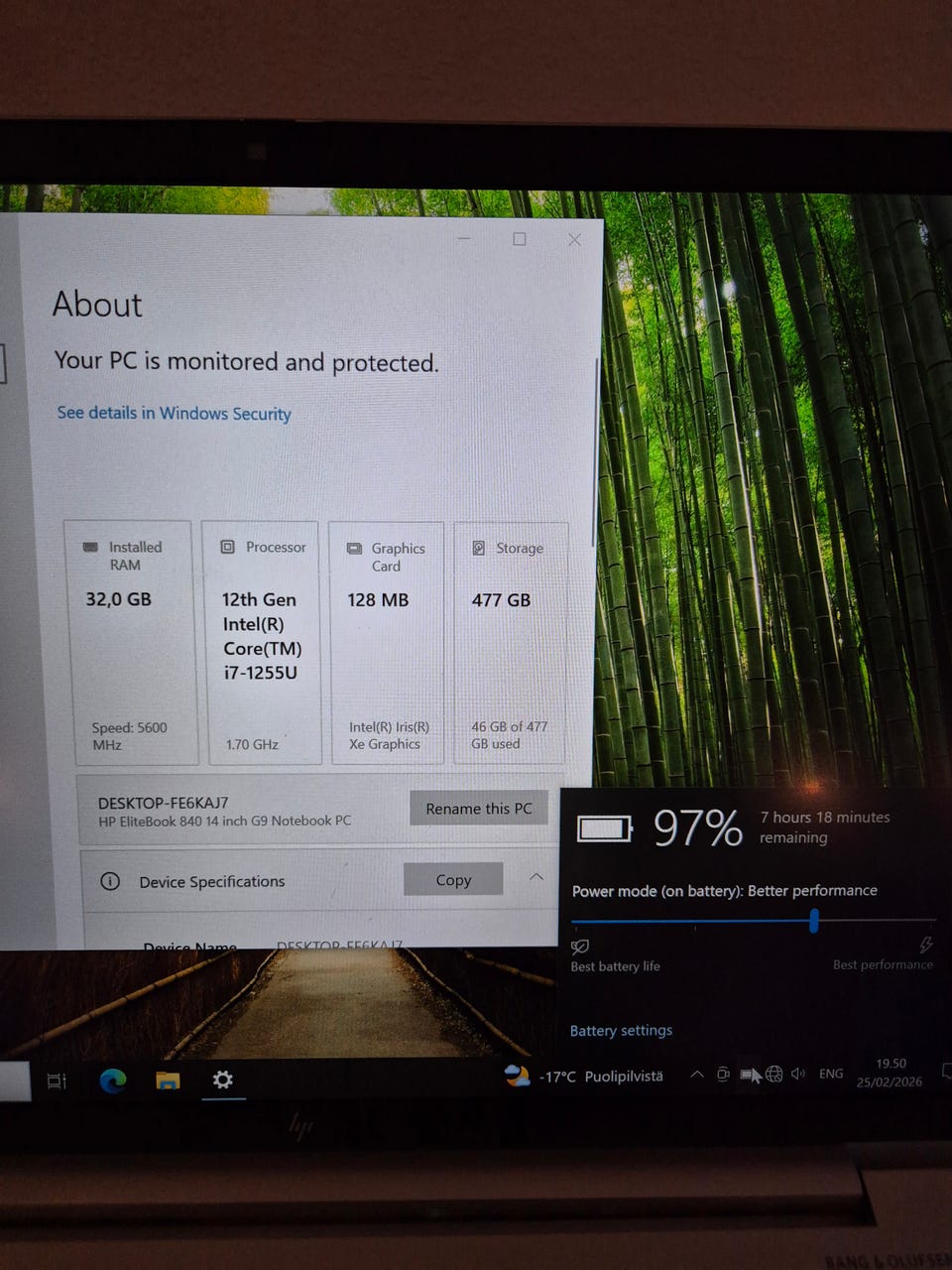Click the 46 GB of 477 GB used text
Viewport: 952px width, 1270px height.
pos(509,735)
